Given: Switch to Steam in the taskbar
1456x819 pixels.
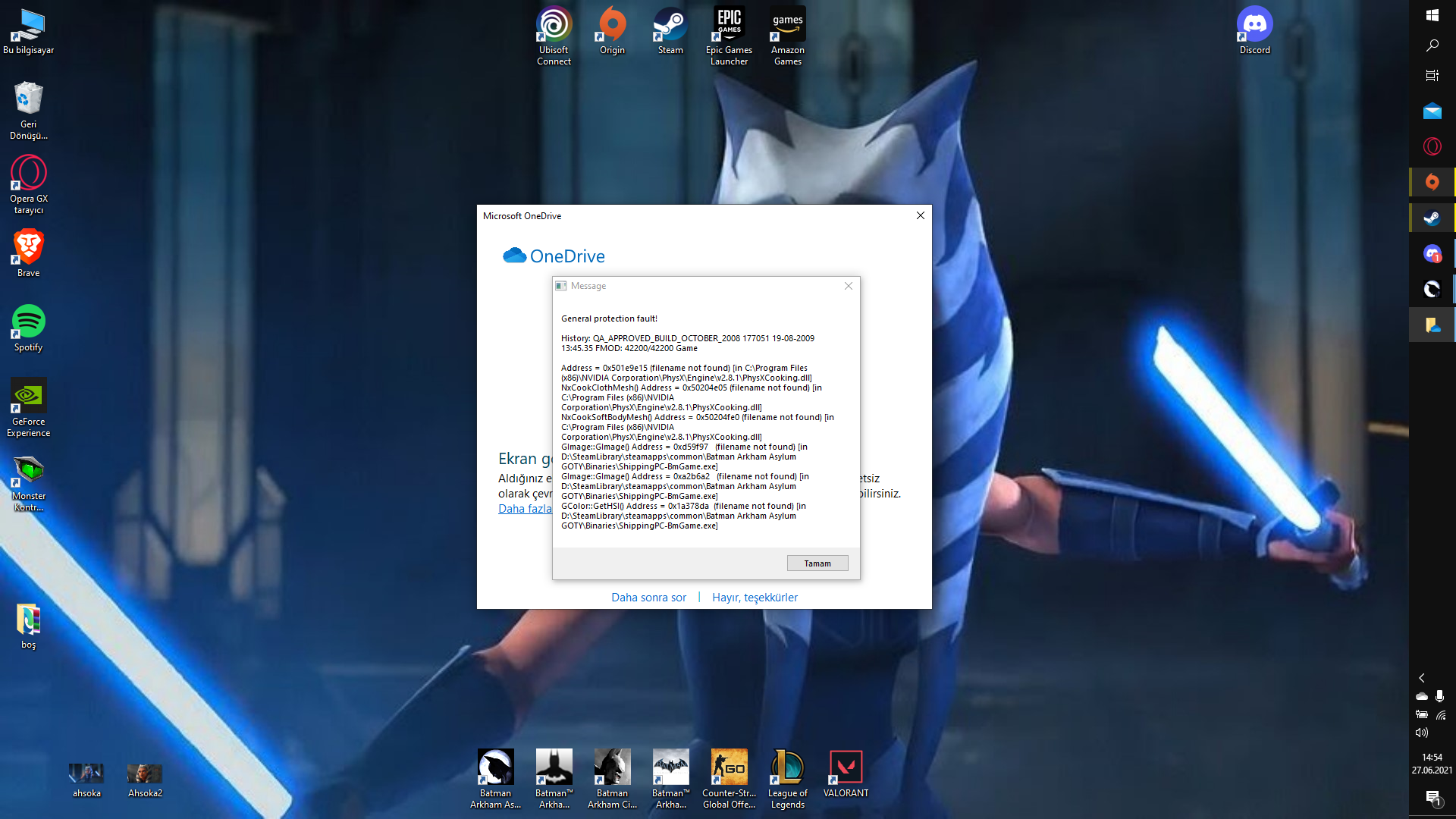Looking at the screenshot, I should click(1432, 218).
